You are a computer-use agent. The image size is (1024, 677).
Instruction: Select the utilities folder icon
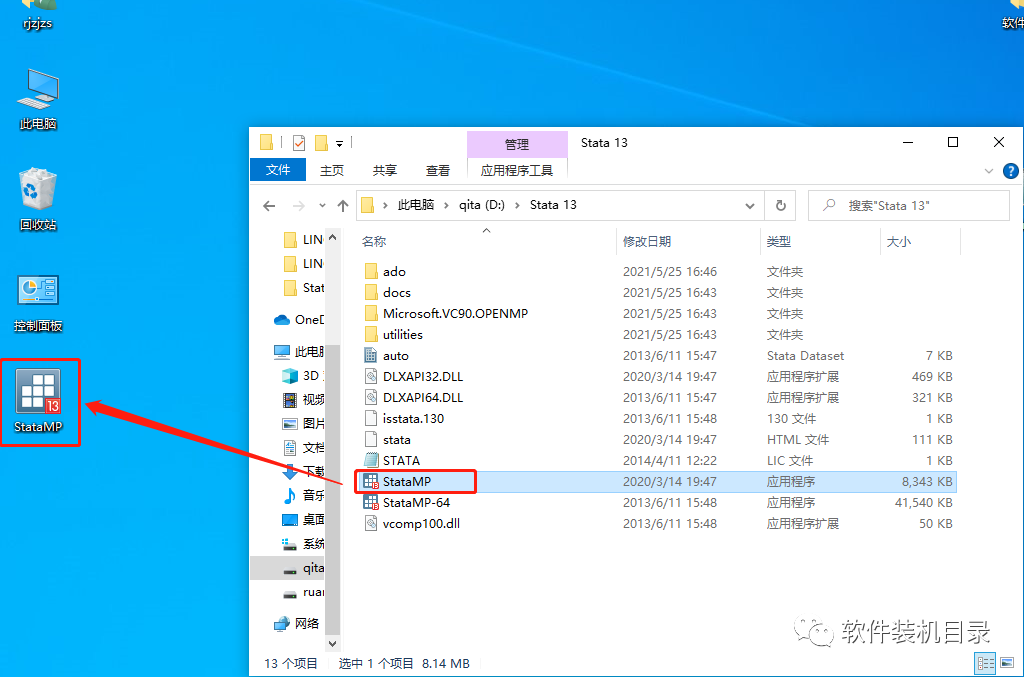371,334
